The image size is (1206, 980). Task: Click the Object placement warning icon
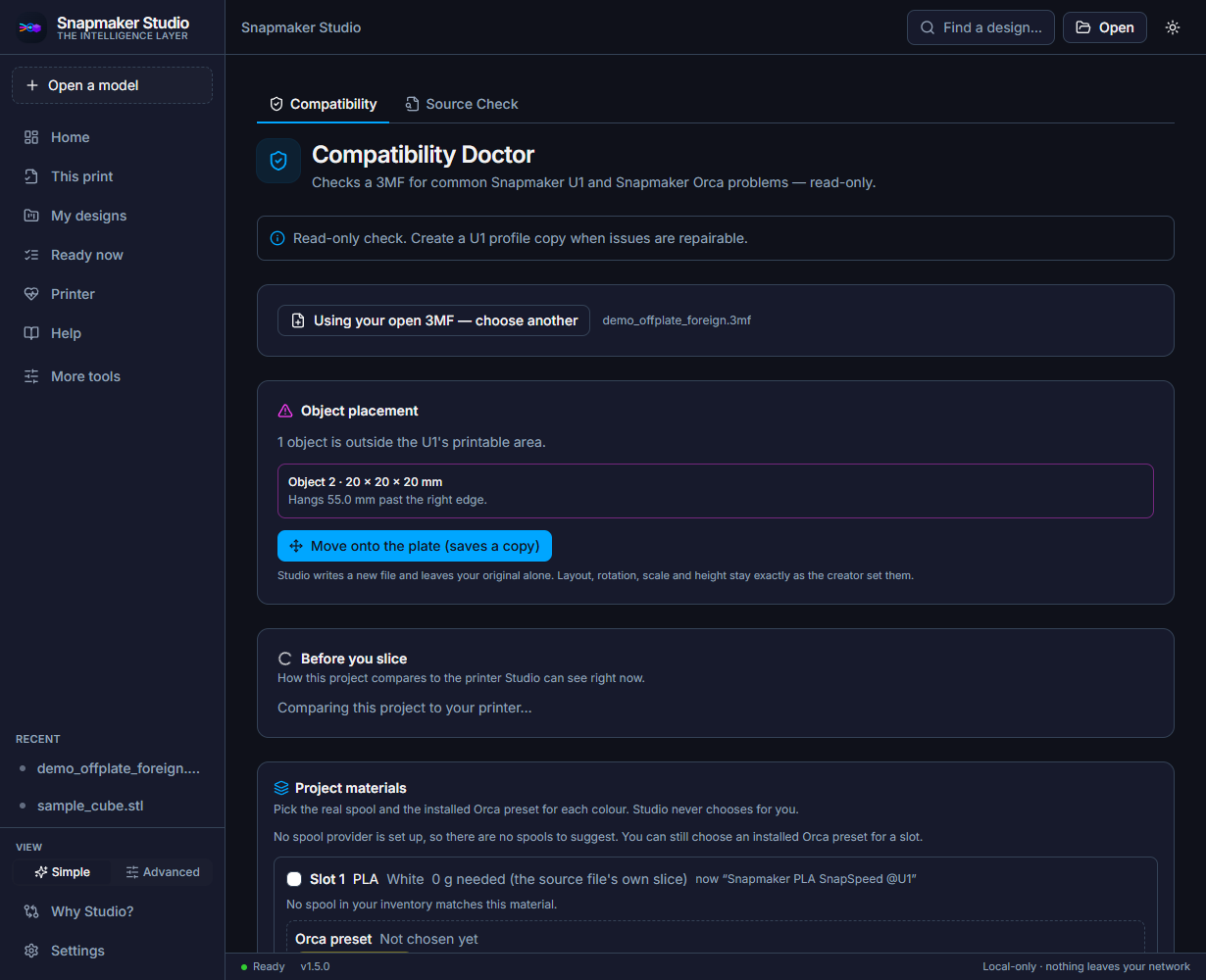click(x=285, y=411)
